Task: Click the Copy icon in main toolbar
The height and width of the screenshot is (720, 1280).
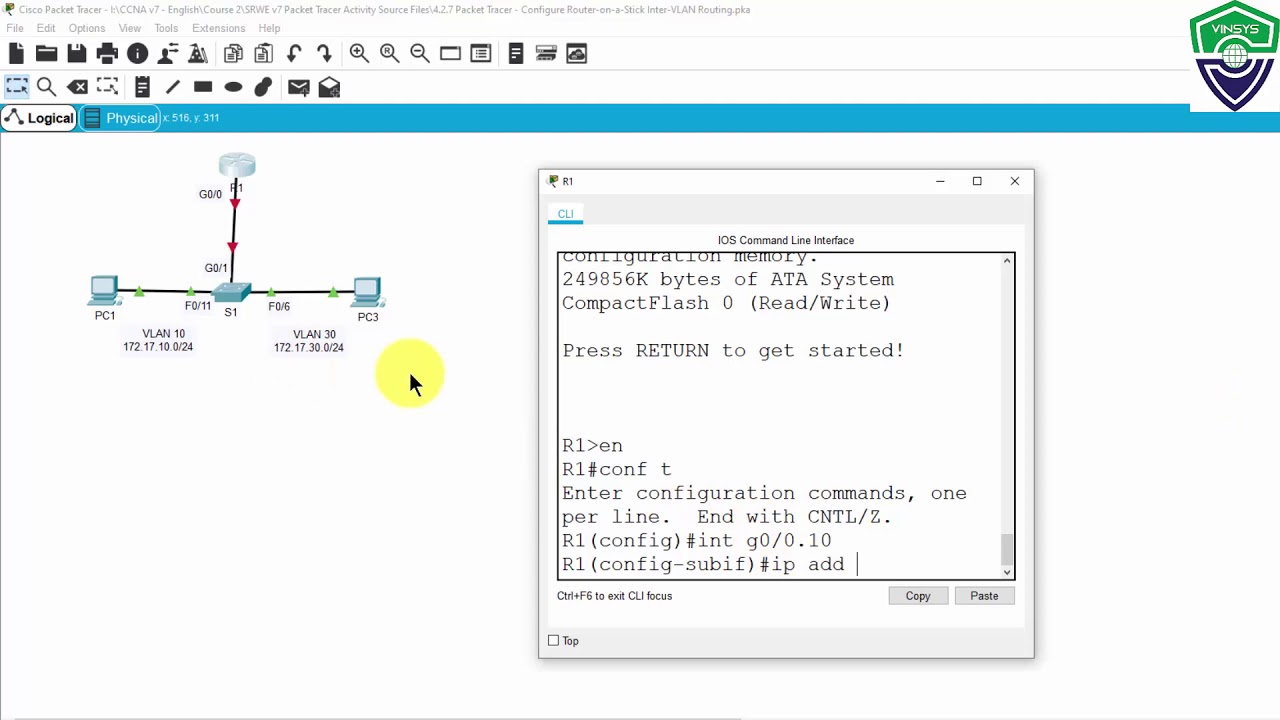Action: (x=233, y=53)
